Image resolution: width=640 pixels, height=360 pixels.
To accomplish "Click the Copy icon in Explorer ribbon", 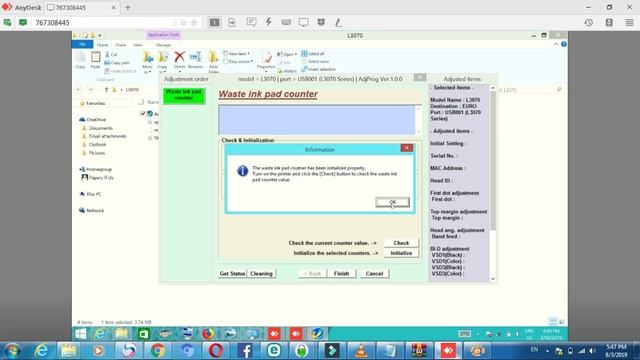I will pos(80,60).
